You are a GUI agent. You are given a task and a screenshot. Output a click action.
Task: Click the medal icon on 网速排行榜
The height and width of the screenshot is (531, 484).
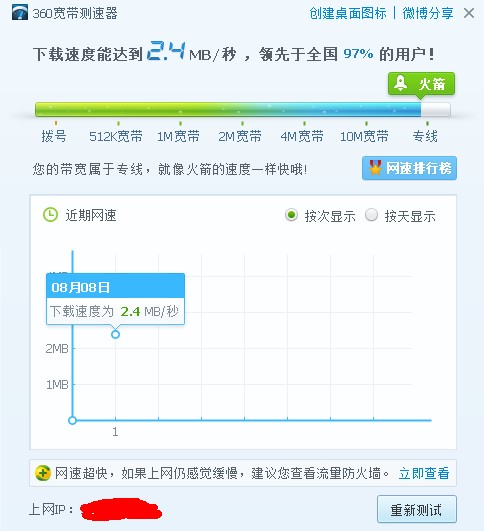coord(375,167)
